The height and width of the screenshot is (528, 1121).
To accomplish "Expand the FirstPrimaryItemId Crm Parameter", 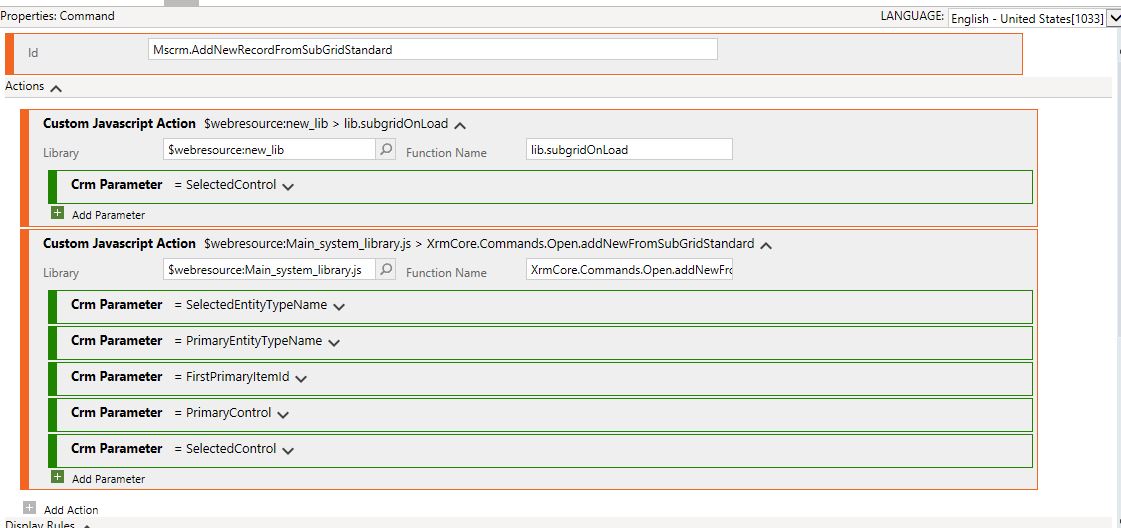I will click(301, 379).
